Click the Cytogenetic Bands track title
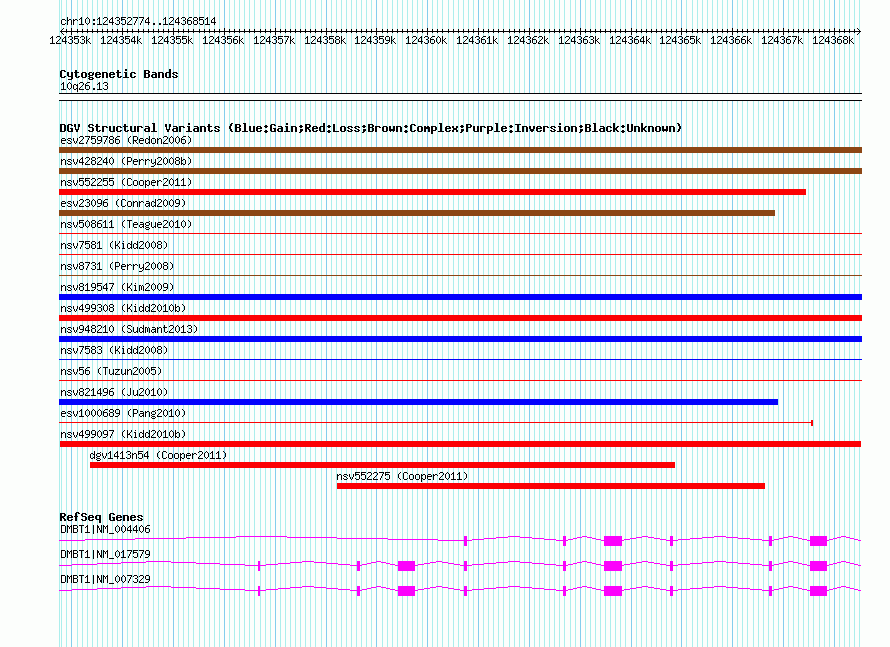 click(x=118, y=74)
